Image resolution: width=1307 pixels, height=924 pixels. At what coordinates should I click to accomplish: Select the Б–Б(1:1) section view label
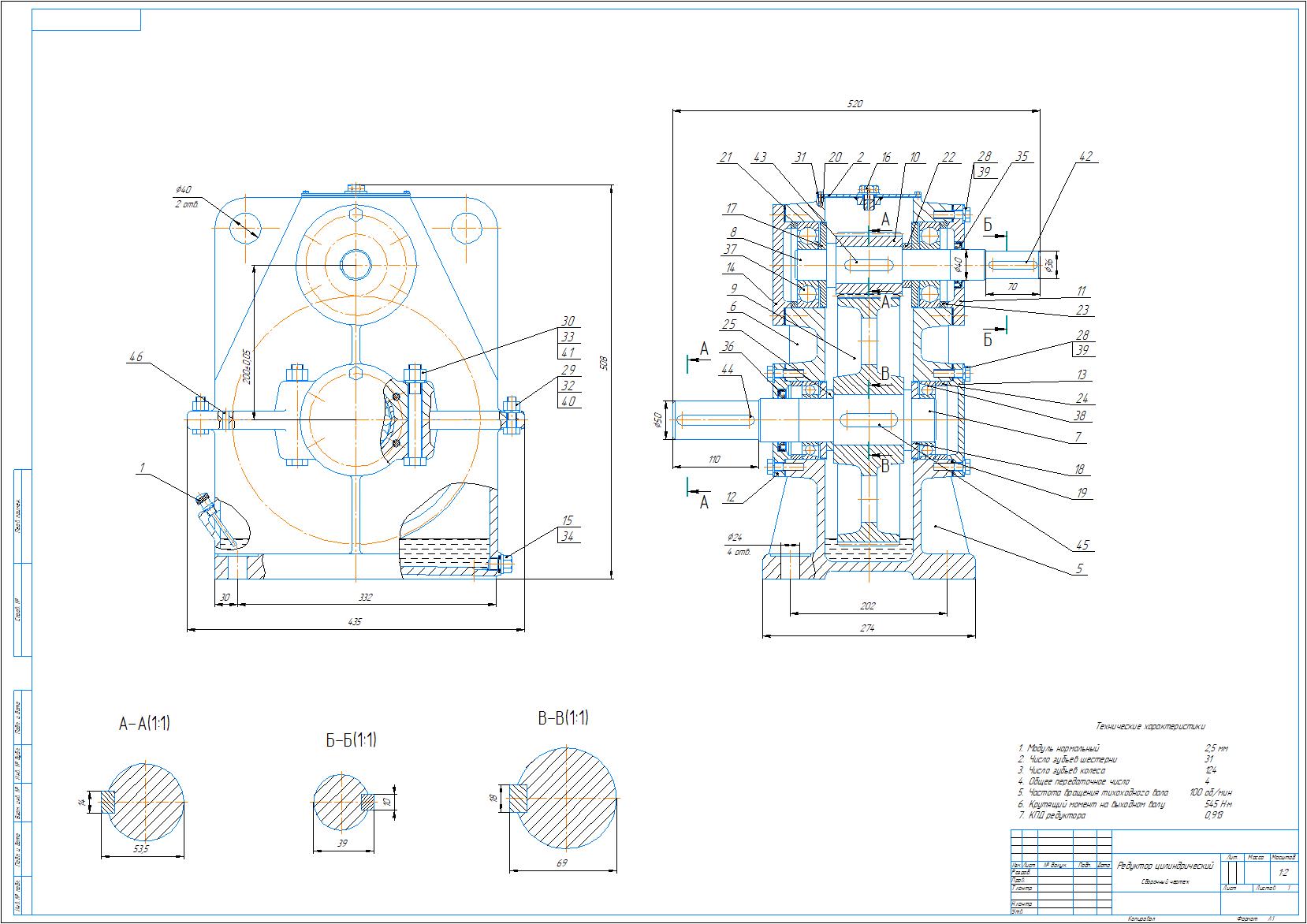[x=350, y=740]
